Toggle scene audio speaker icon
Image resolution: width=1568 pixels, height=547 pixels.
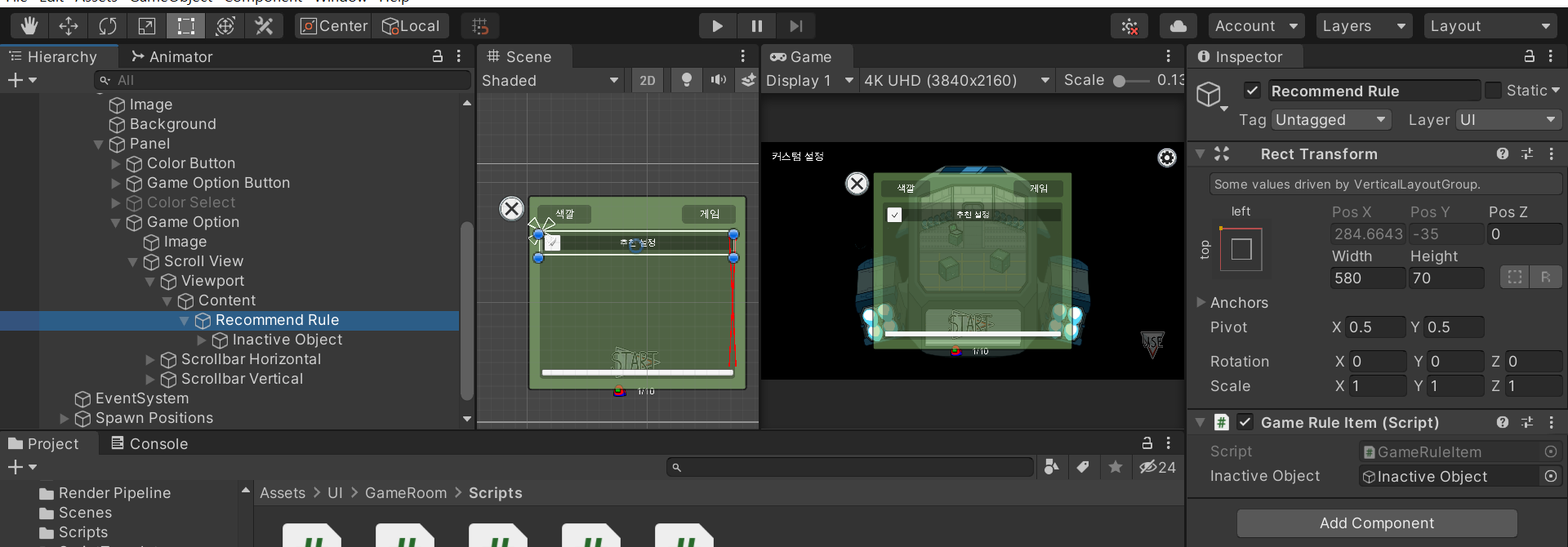click(718, 80)
